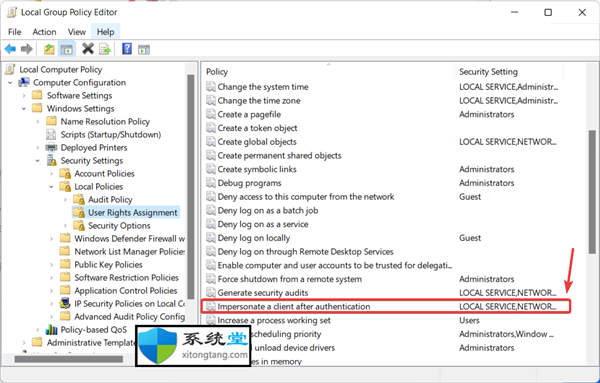
Task: Click the Computer Configuration computer icon
Action: tap(24, 82)
